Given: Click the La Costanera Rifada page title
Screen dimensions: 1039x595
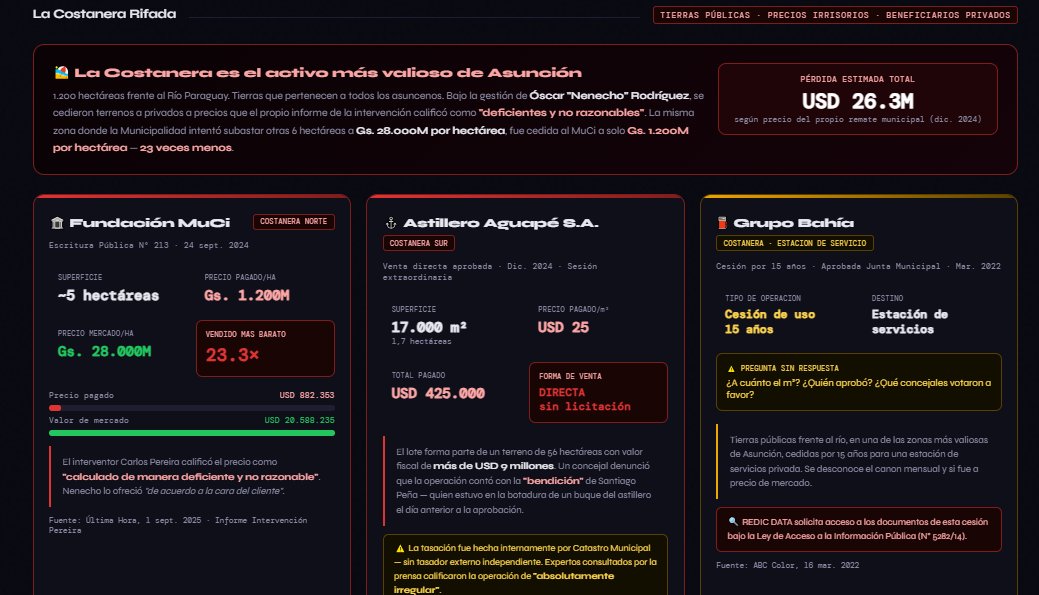Looking at the screenshot, I should (x=105, y=14).
